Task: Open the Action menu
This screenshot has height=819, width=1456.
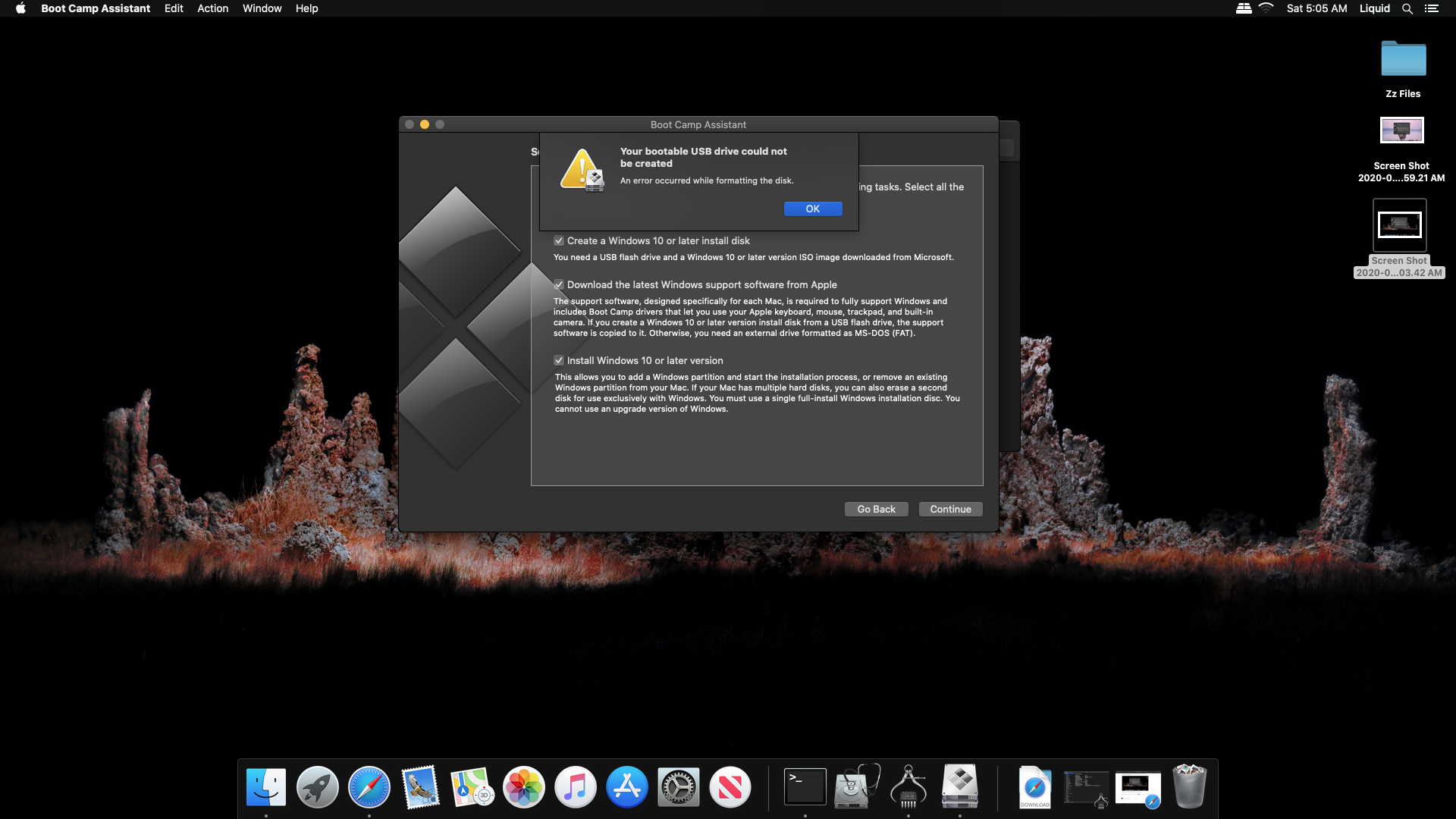Action: click(212, 8)
